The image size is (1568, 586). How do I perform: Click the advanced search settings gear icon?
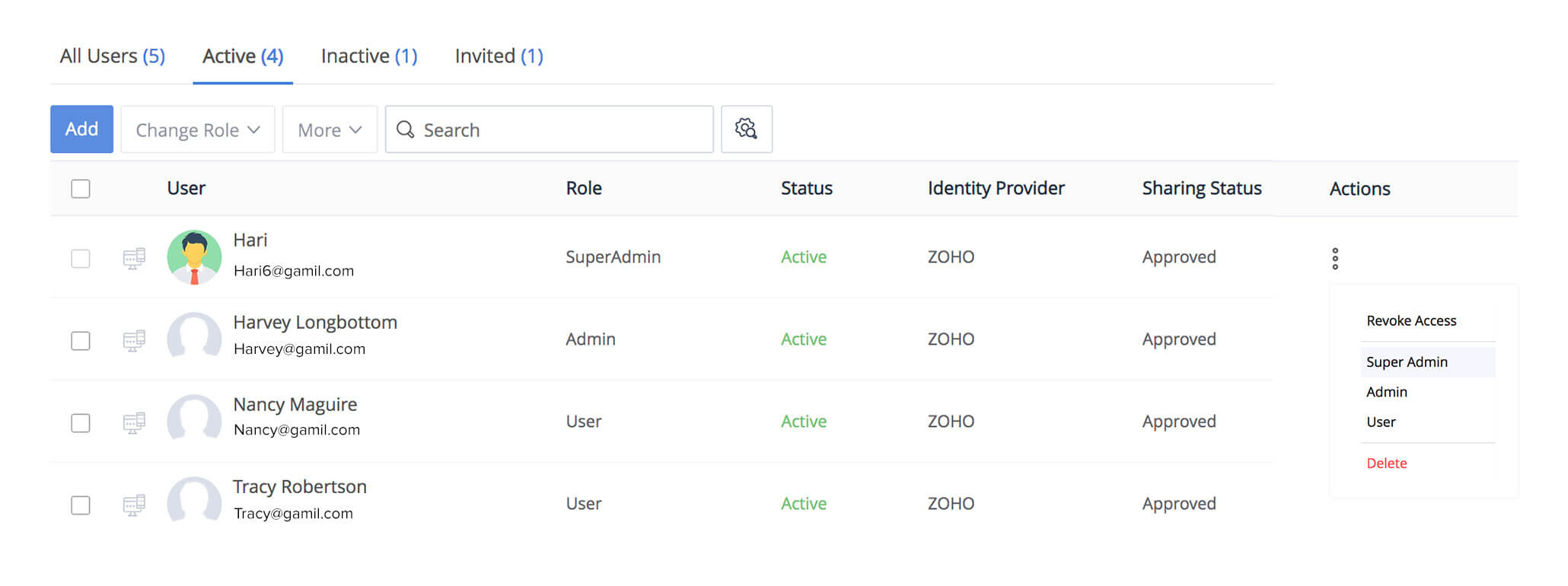746,129
